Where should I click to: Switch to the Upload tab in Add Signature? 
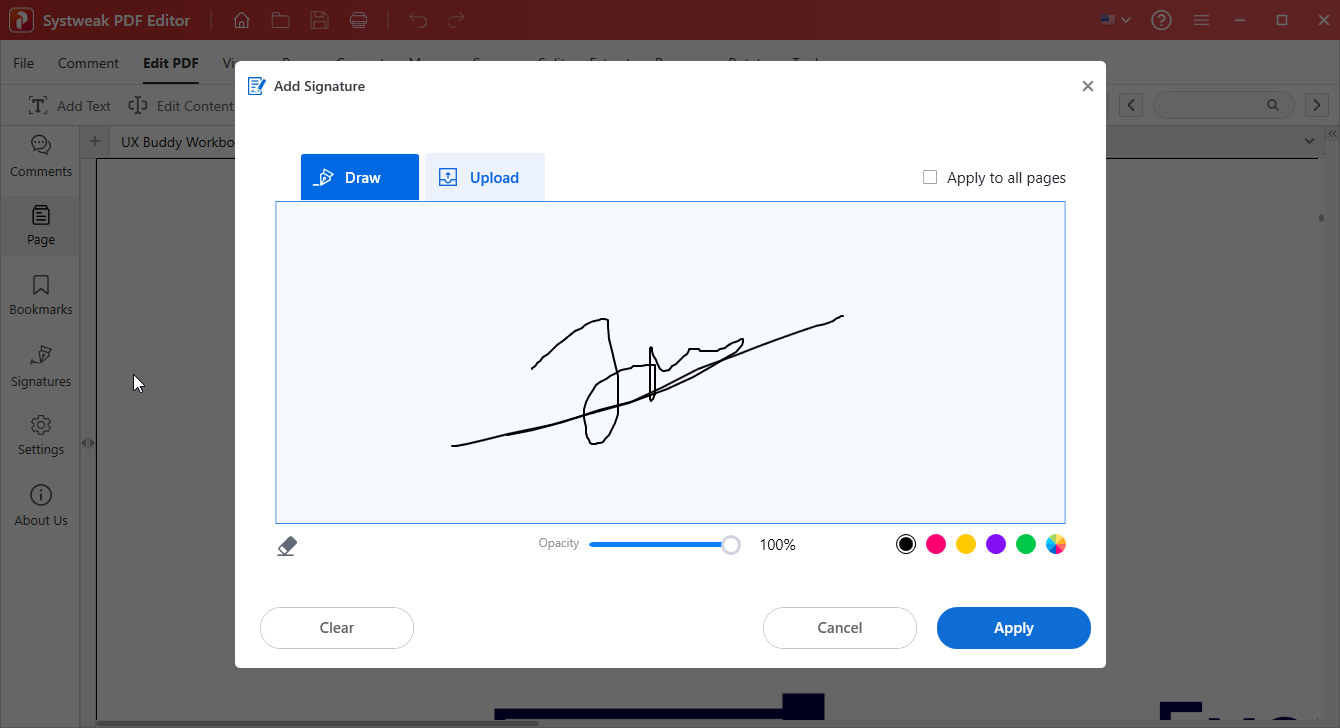pyautogui.click(x=485, y=177)
